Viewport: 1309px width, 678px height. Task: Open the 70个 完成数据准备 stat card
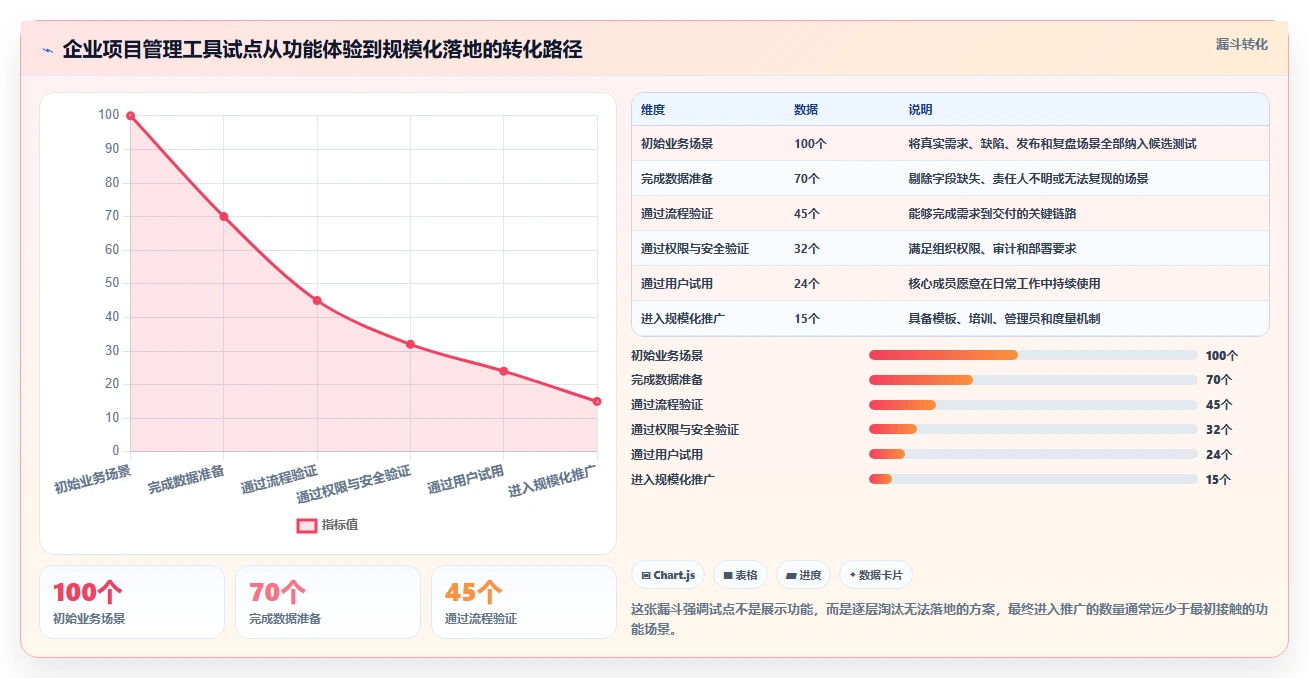328,602
